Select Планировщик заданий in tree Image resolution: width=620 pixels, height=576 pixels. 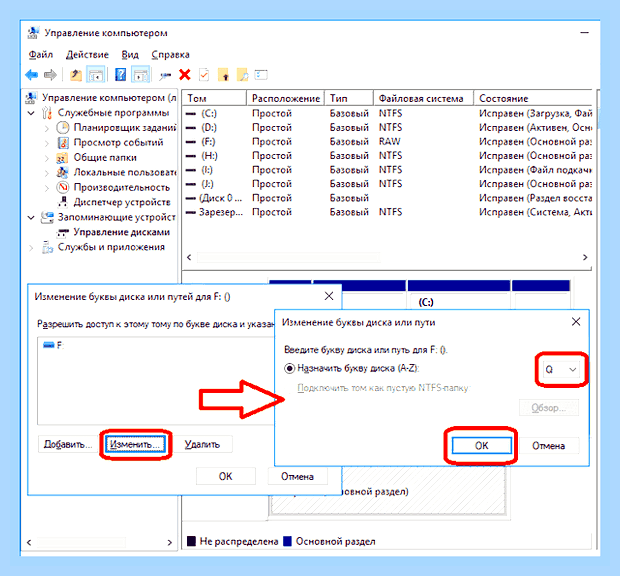[x=125, y=128]
